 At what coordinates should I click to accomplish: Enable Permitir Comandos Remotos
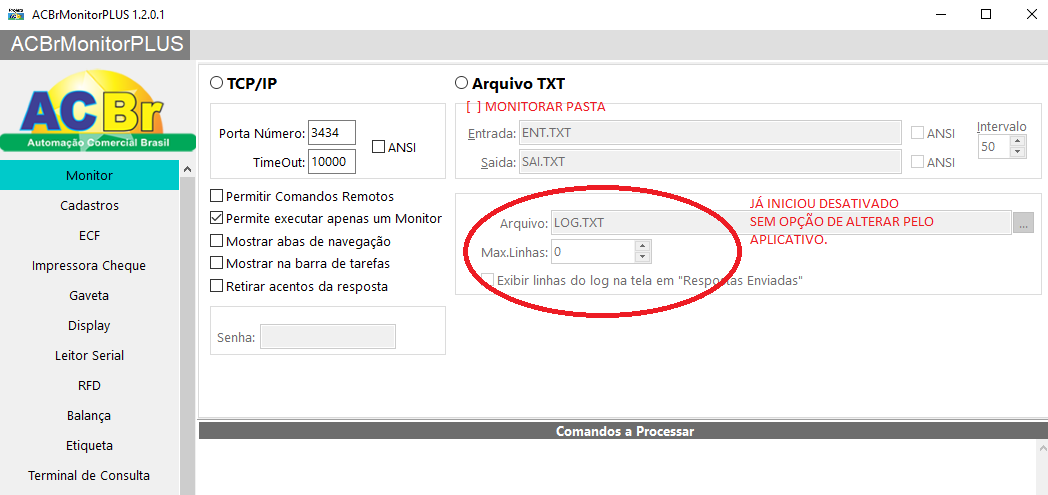pos(216,196)
